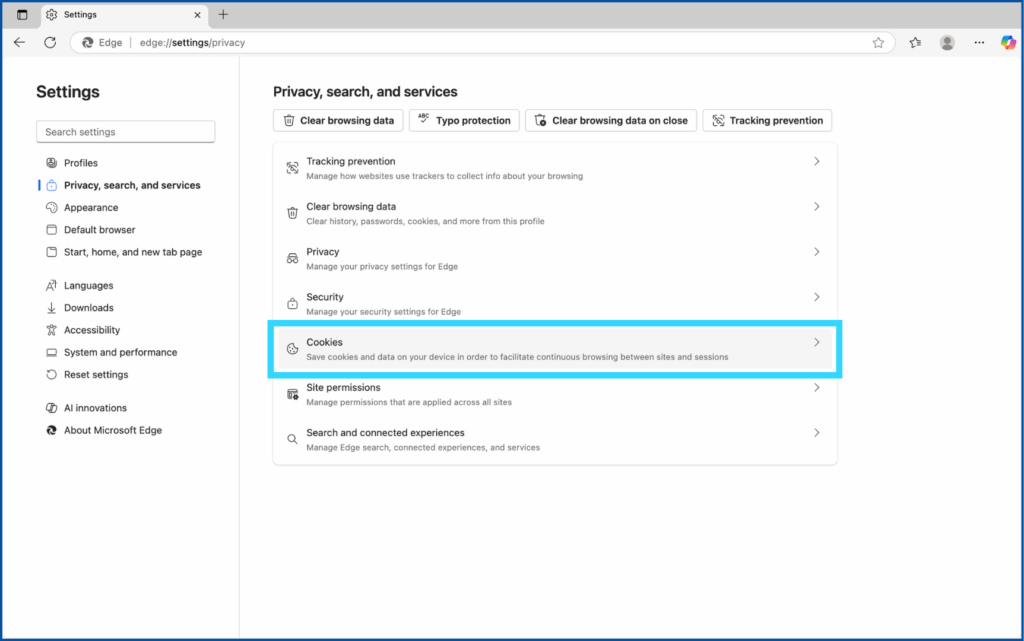
Task: Open Appearance in the settings sidebar
Action: [91, 208]
